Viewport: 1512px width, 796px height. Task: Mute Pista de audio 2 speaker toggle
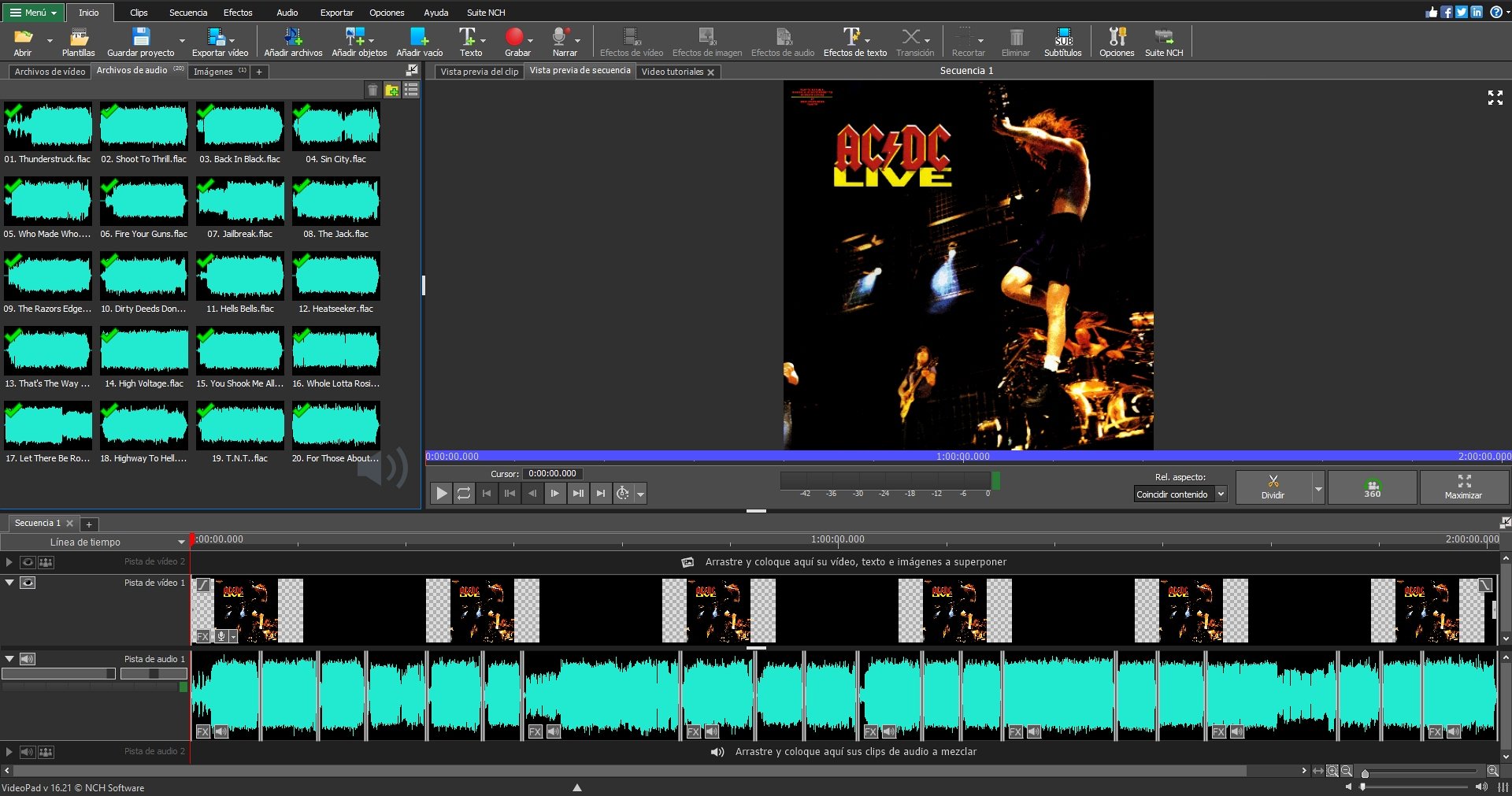28,752
